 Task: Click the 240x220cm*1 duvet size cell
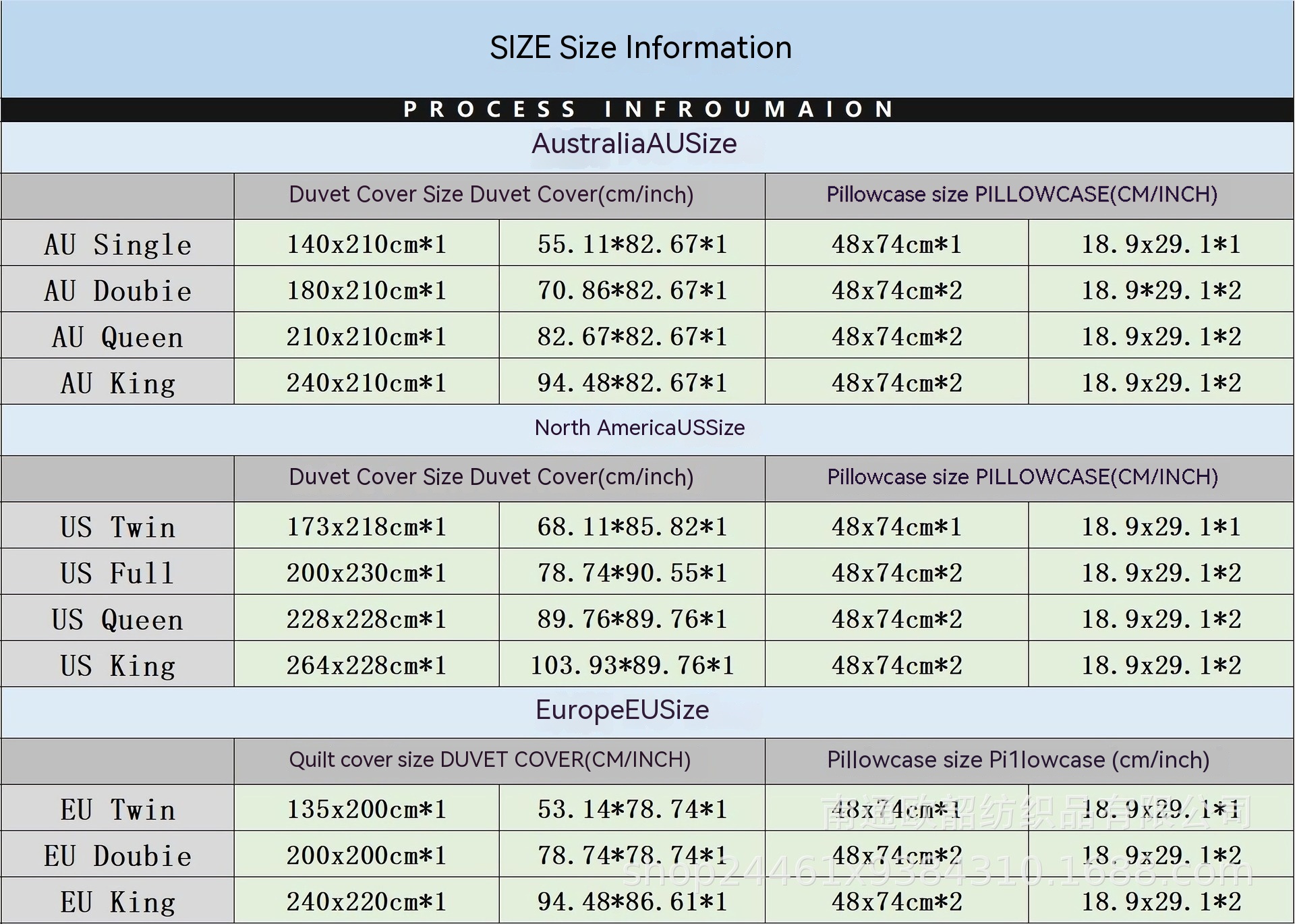[x=366, y=902]
